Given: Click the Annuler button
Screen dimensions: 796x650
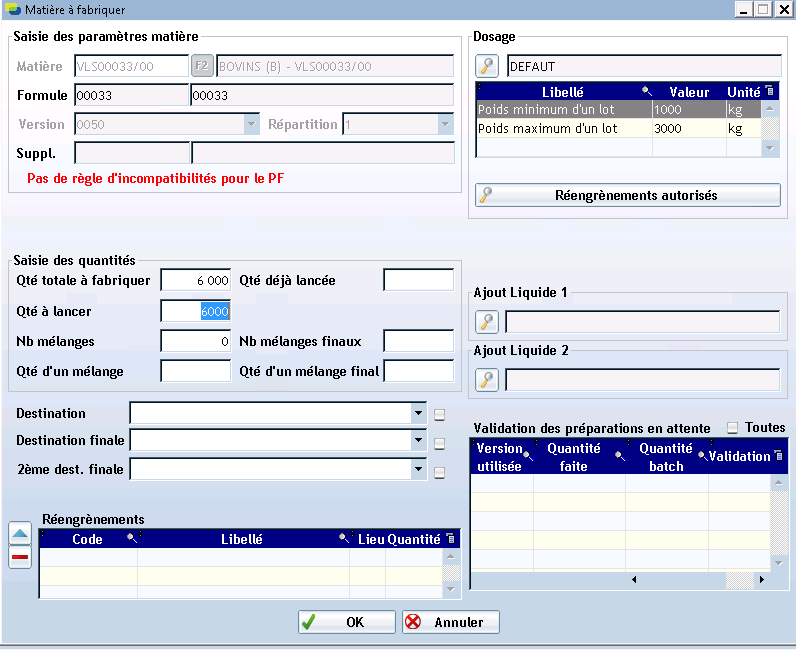Looking at the screenshot, I should pyautogui.click(x=451, y=622).
